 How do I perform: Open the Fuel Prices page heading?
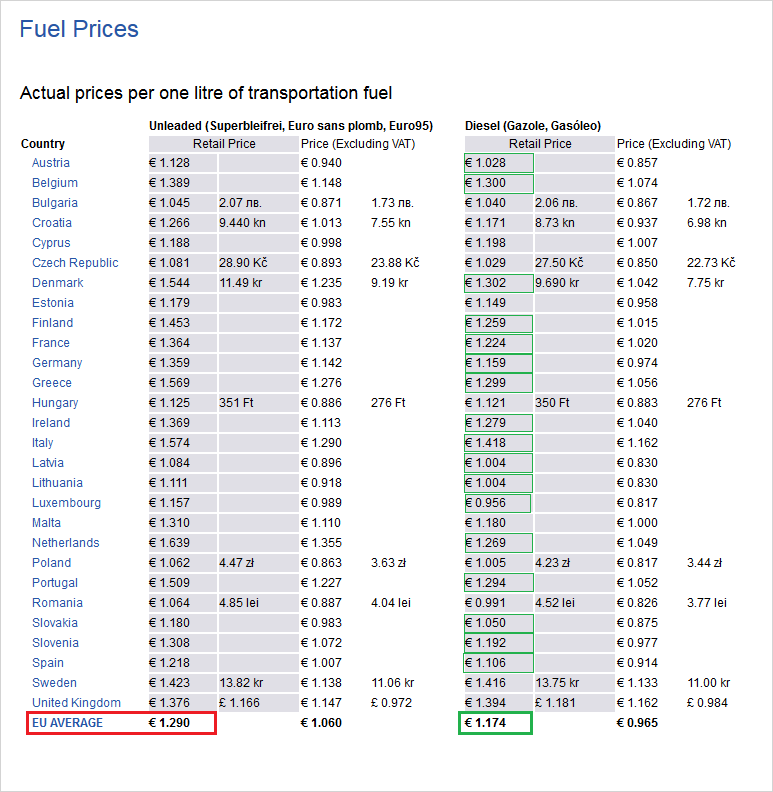tap(79, 29)
